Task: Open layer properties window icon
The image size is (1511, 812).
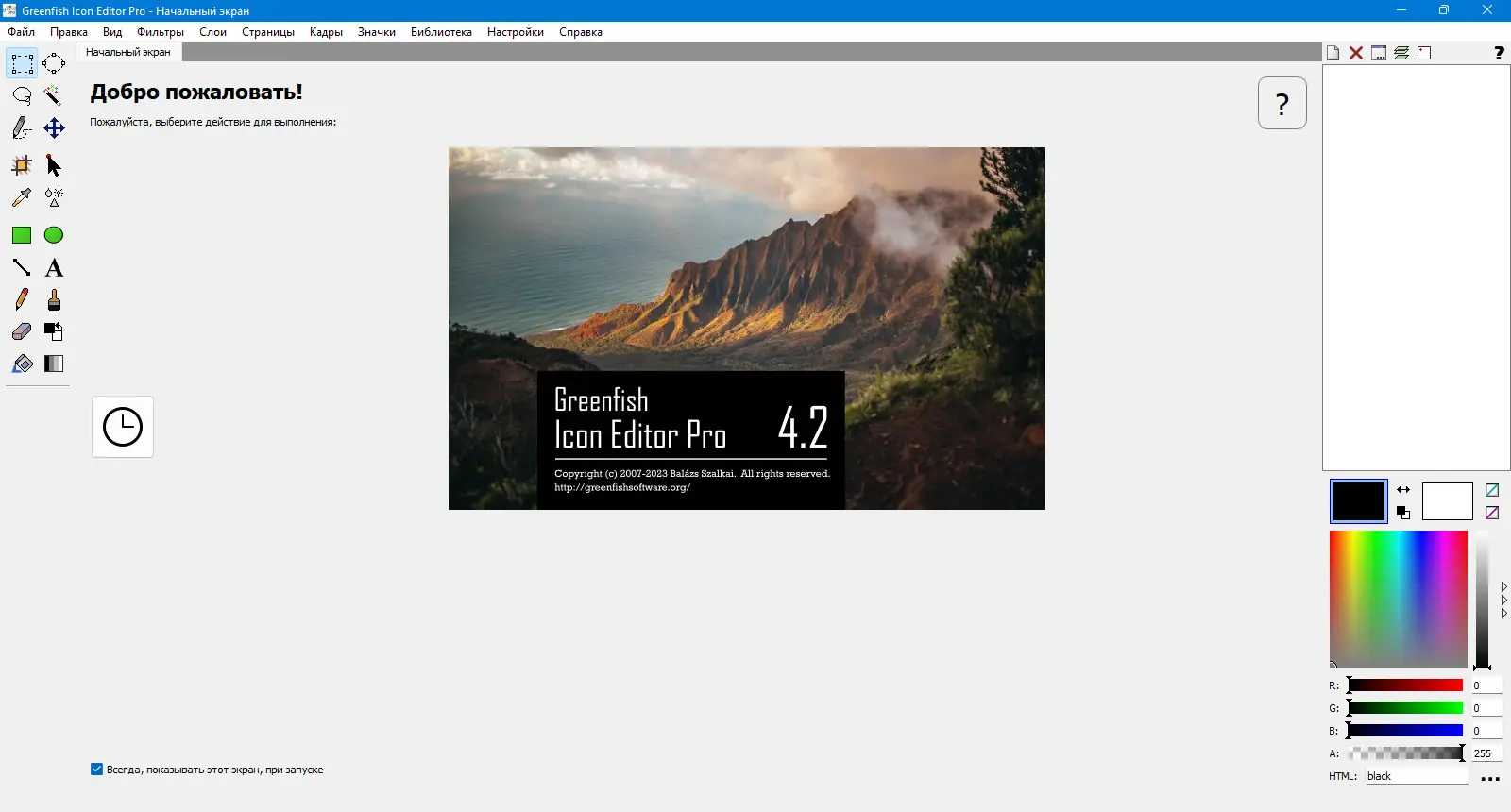Action: (x=1379, y=53)
